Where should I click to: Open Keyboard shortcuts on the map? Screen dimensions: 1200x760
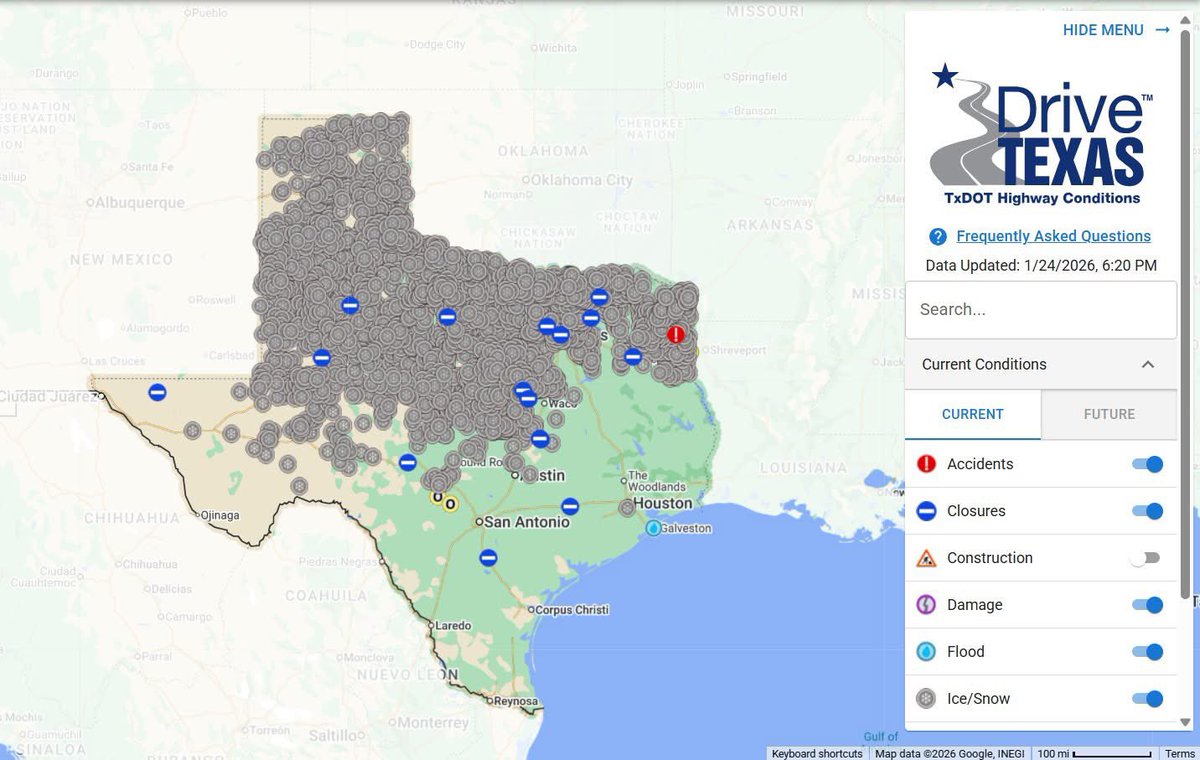[817, 753]
